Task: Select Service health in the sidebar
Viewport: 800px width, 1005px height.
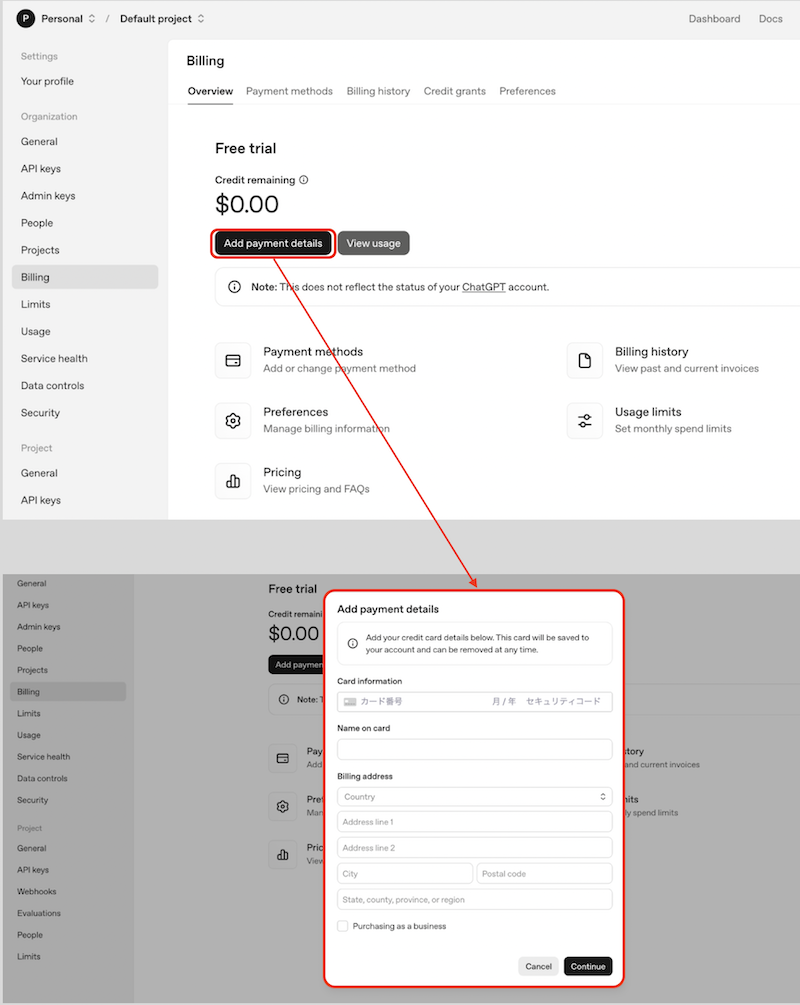Action: (54, 358)
